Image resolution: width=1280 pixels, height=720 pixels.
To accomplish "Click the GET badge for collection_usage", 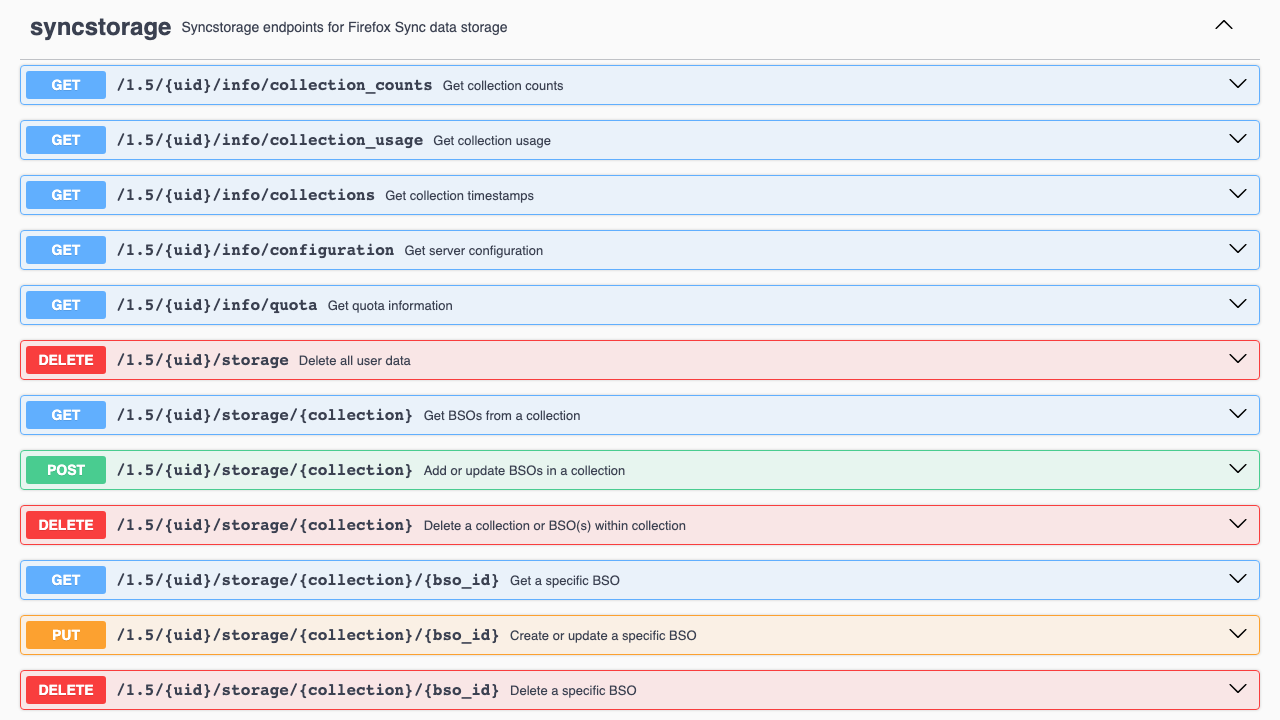I will (x=66, y=140).
